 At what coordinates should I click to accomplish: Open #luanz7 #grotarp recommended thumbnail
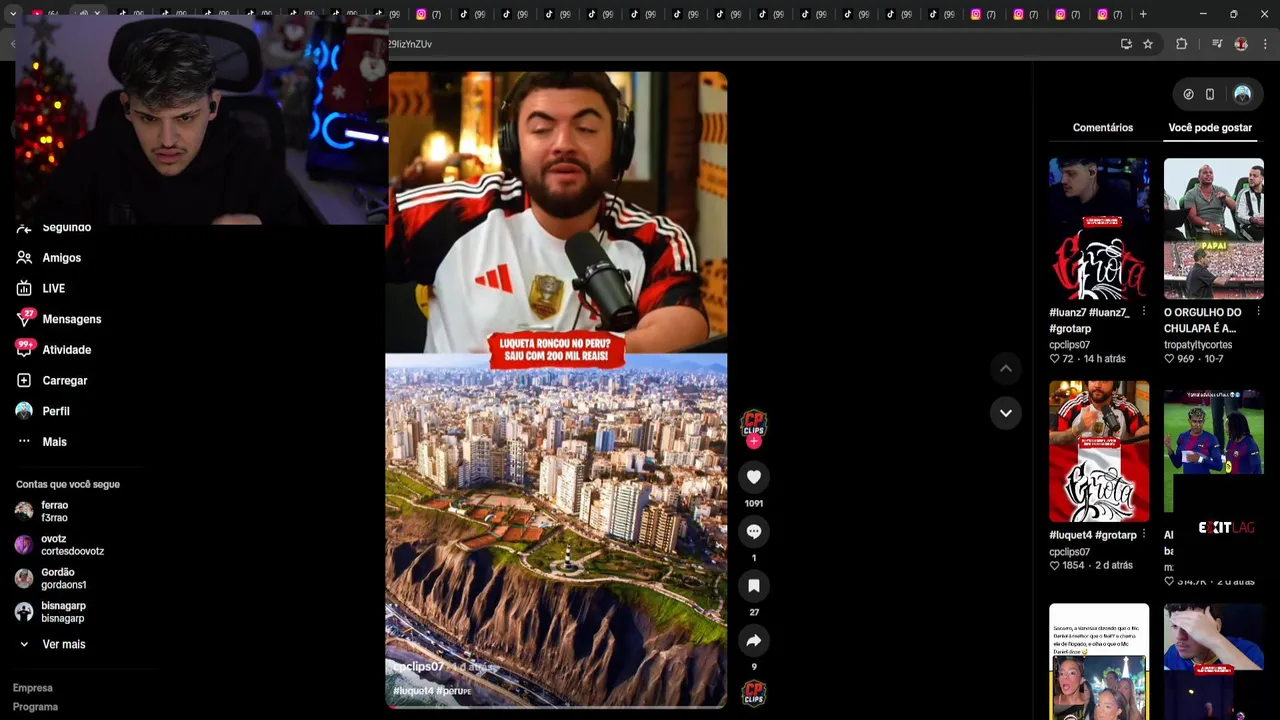[1099, 229]
